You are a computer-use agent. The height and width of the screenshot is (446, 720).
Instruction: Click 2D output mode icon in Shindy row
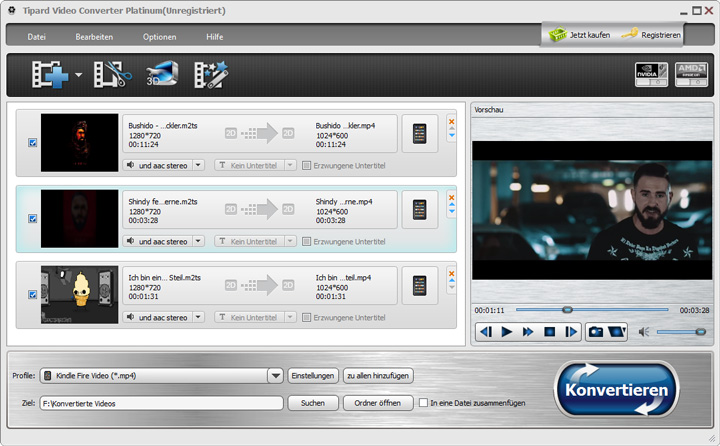[x=288, y=209]
